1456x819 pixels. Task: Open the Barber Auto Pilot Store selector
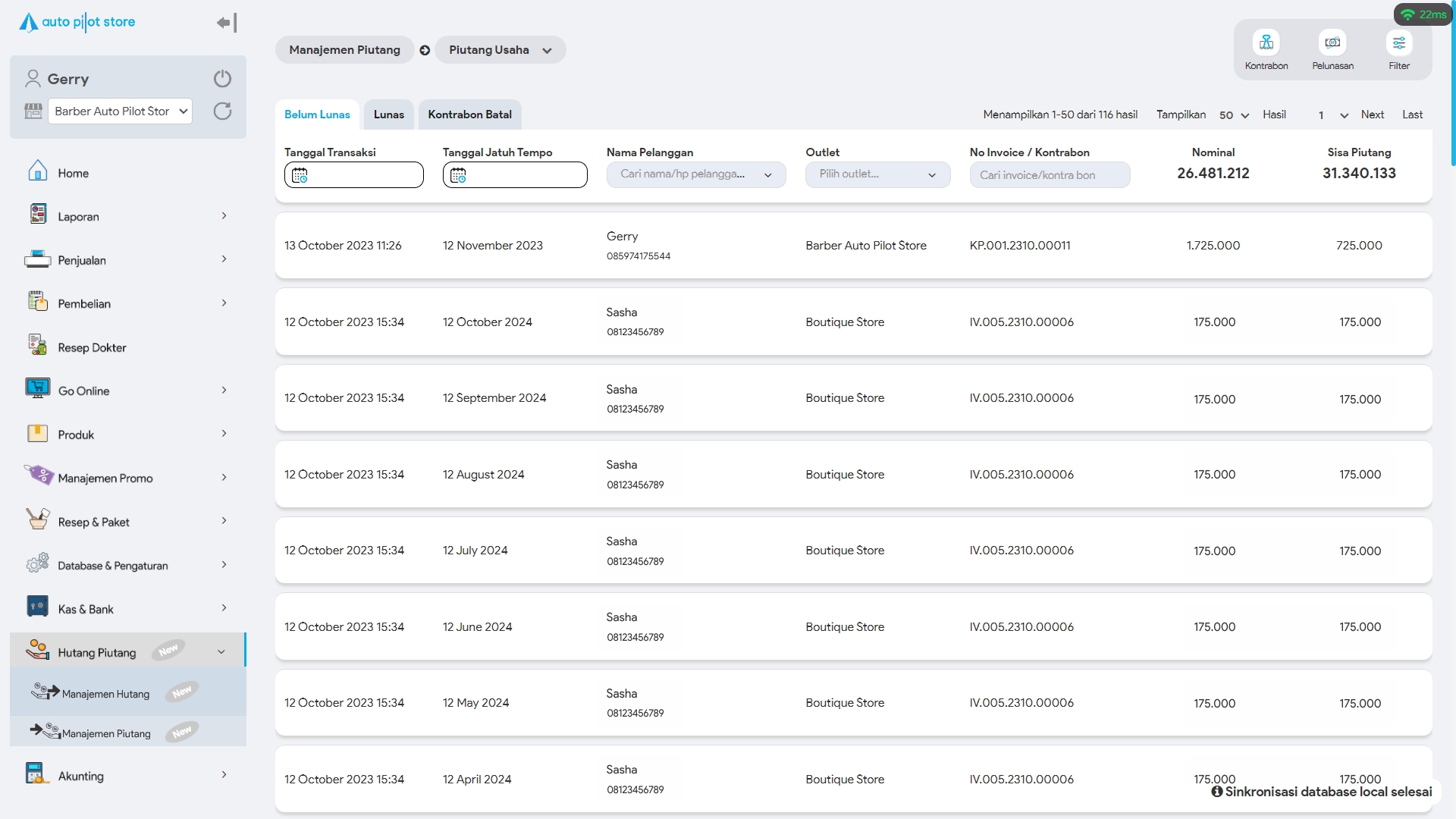tap(120, 111)
